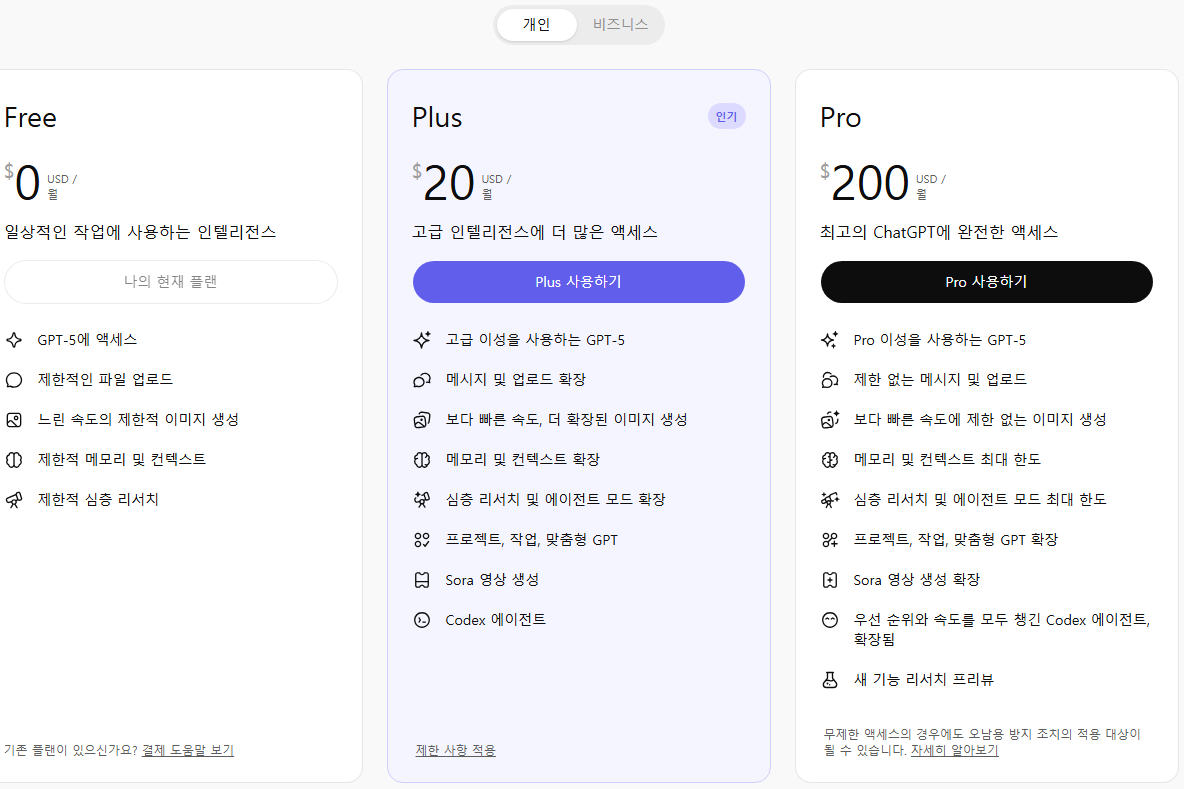Click the 인기 badge on Plus card
Viewport: 1184px width, 789px height.
726,116
